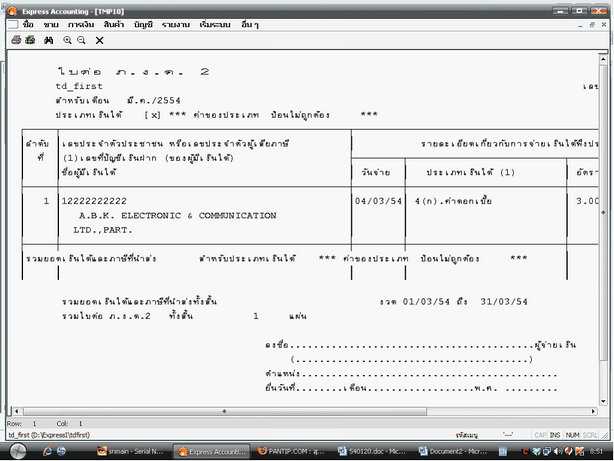Click the second printer icon in toolbar

(x=32, y=40)
